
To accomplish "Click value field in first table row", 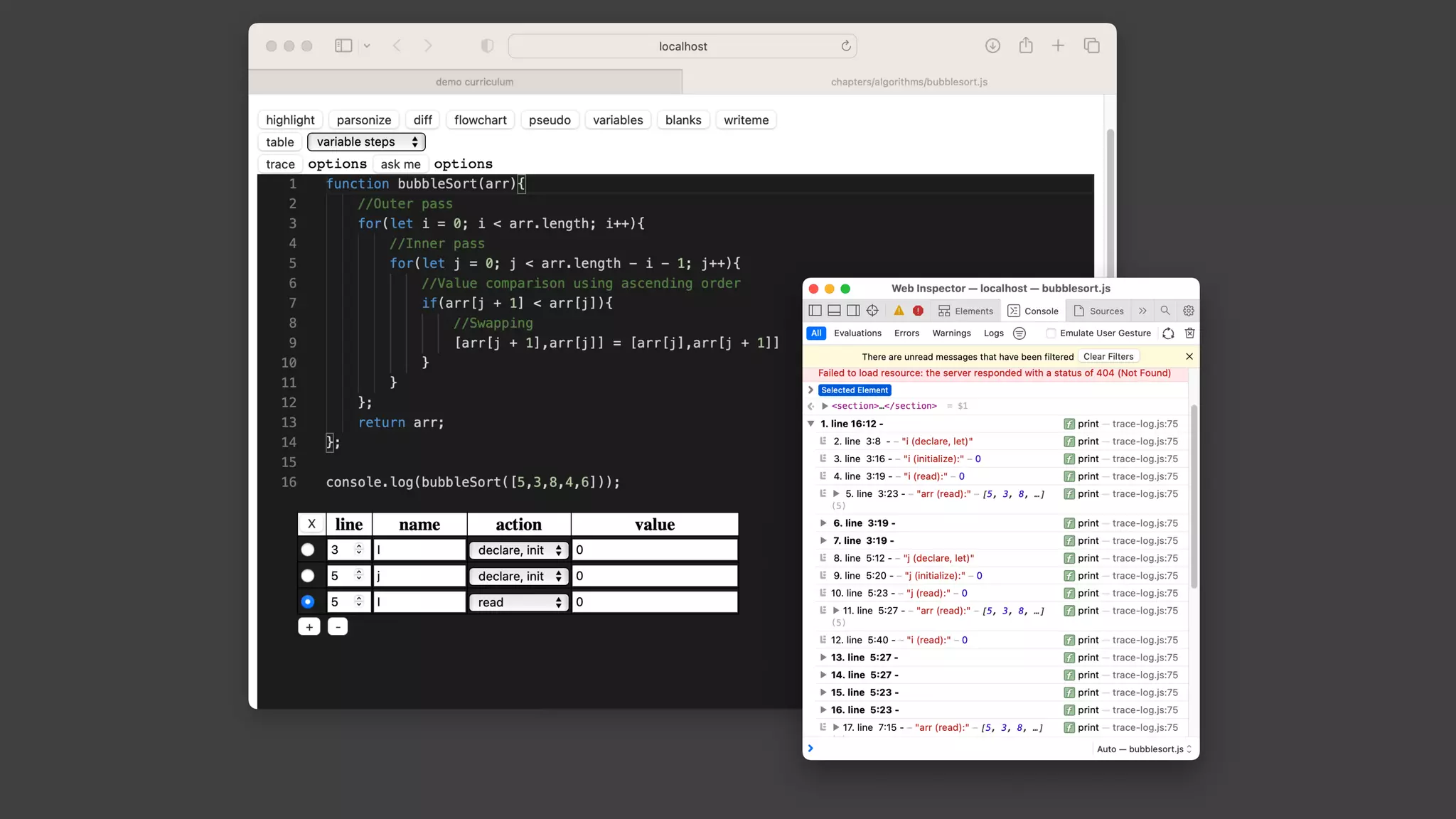I will (x=654, y=550).
